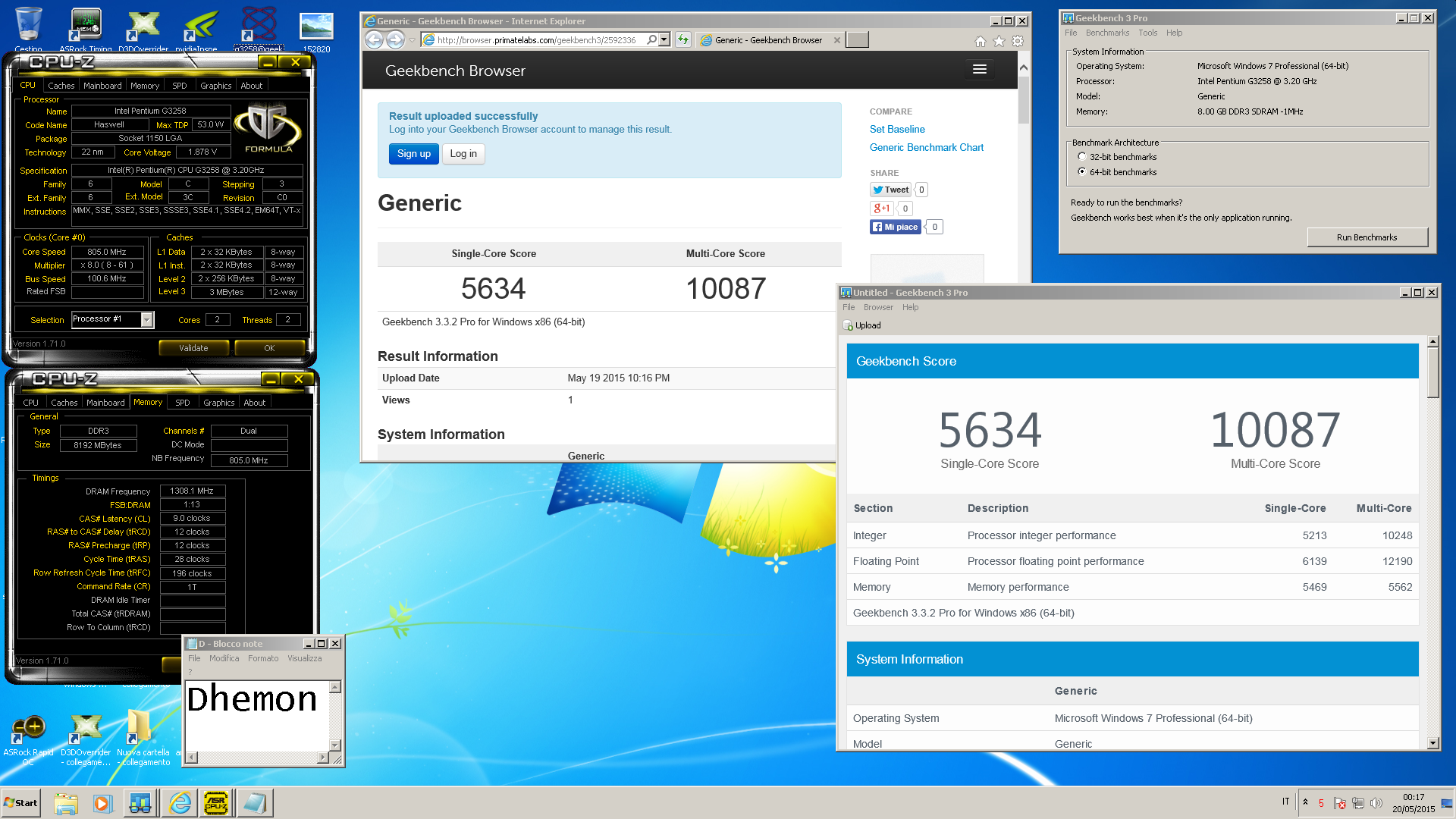Viewport: 1456px width, 819px height.
Task: Click IT language indicator in taskbar
Action: [1285, 802]
